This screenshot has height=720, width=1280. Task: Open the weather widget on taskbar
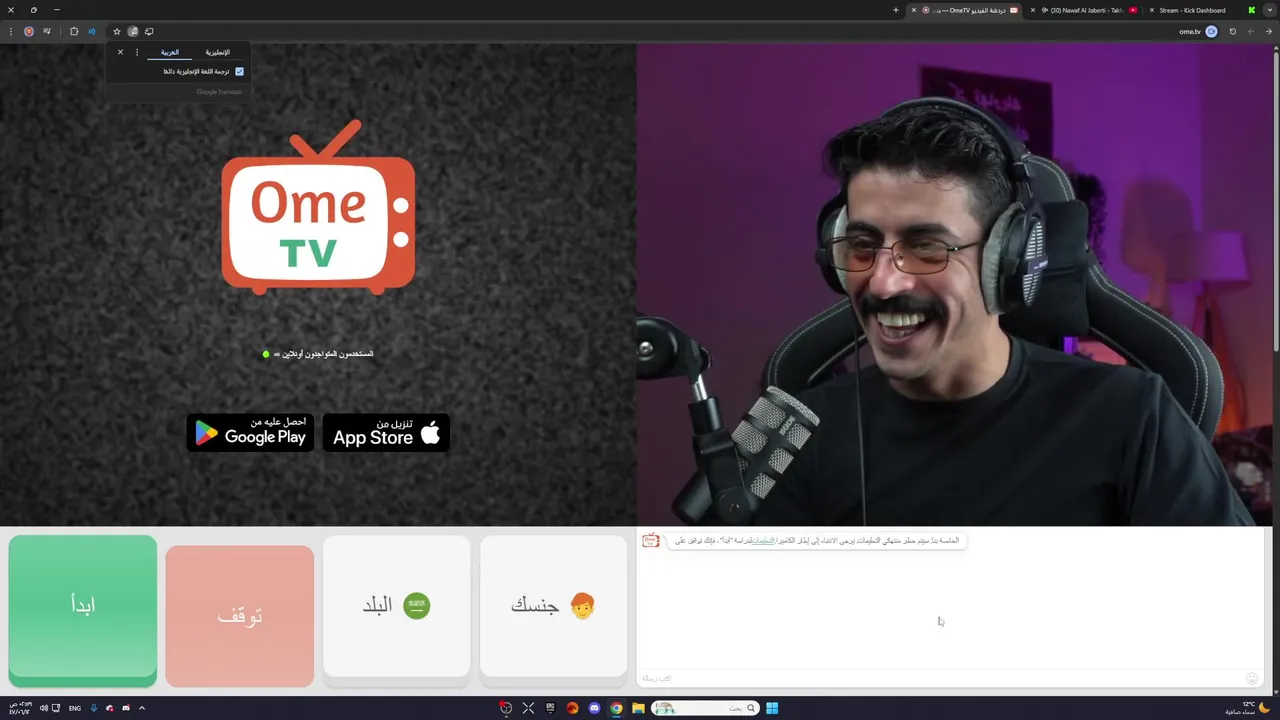[1247, 708]
